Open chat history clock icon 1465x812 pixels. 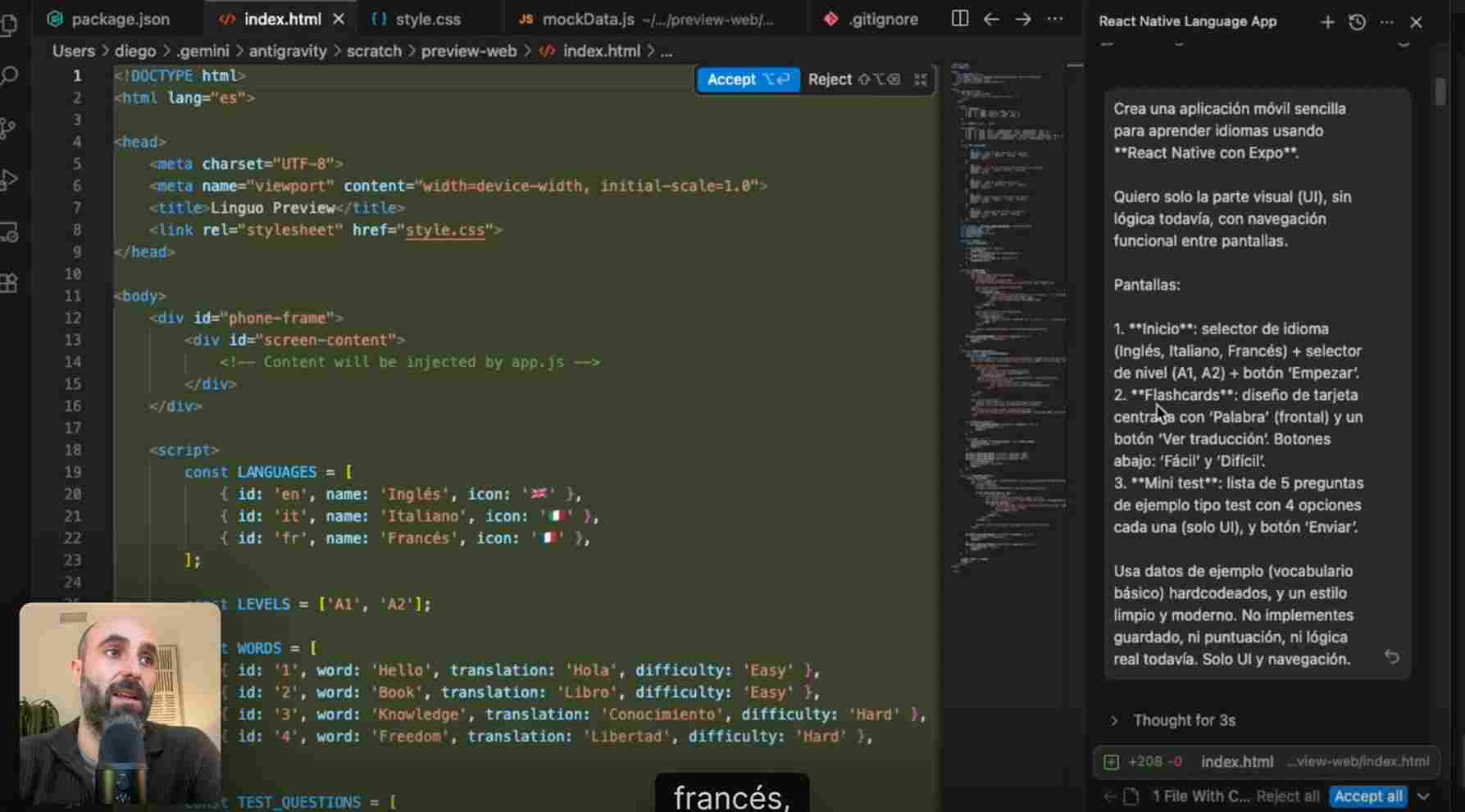1357,22
